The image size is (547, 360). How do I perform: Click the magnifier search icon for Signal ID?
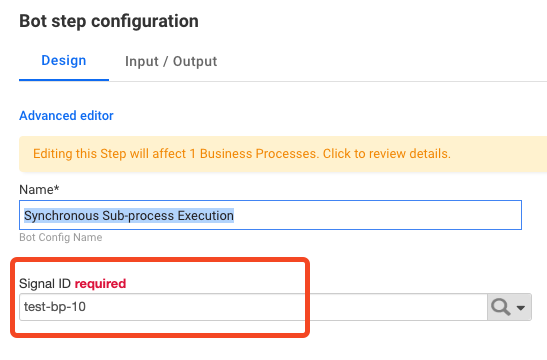(x=501, y=307)
